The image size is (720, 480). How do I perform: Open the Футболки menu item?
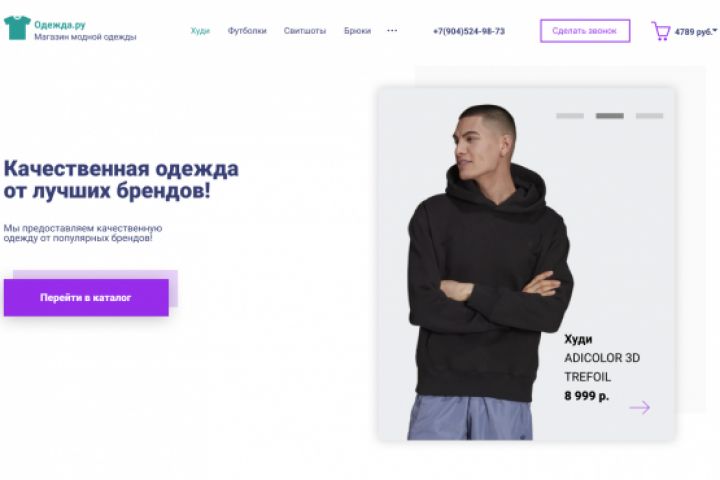(x=247, y=31)
